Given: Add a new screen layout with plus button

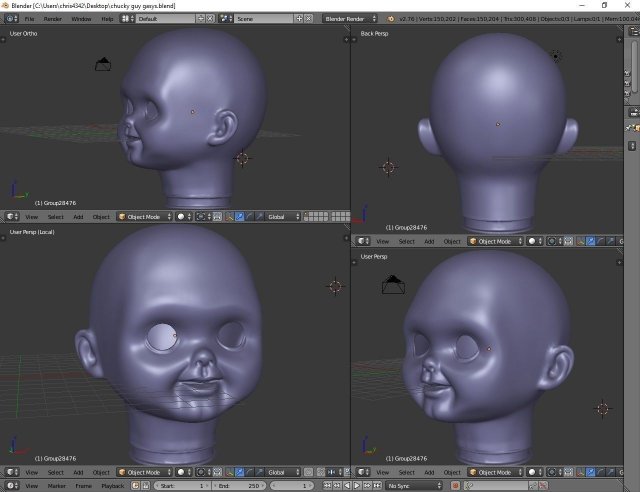Looking at the screenshot, I should point(201,19).
